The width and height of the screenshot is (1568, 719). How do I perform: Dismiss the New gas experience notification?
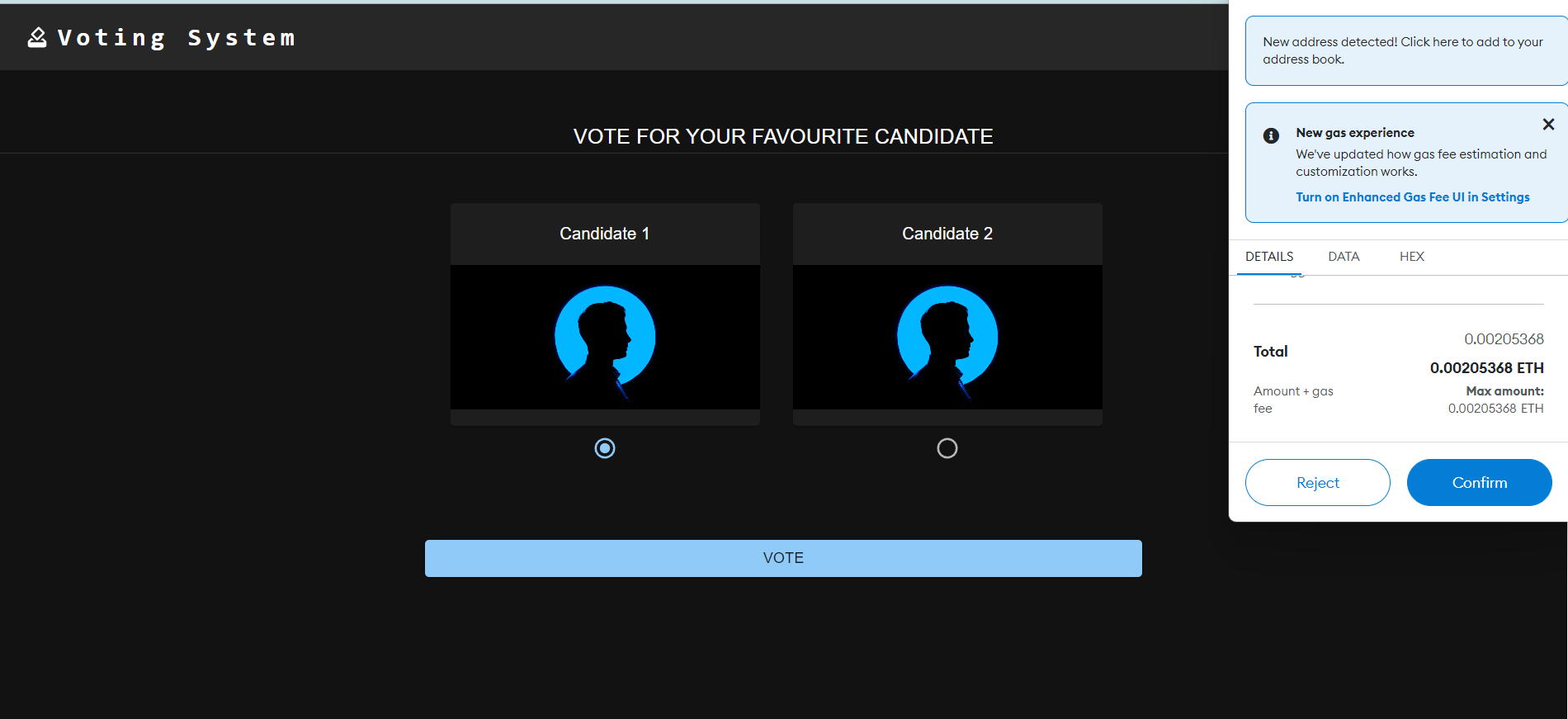click(x=1548, y=124)
